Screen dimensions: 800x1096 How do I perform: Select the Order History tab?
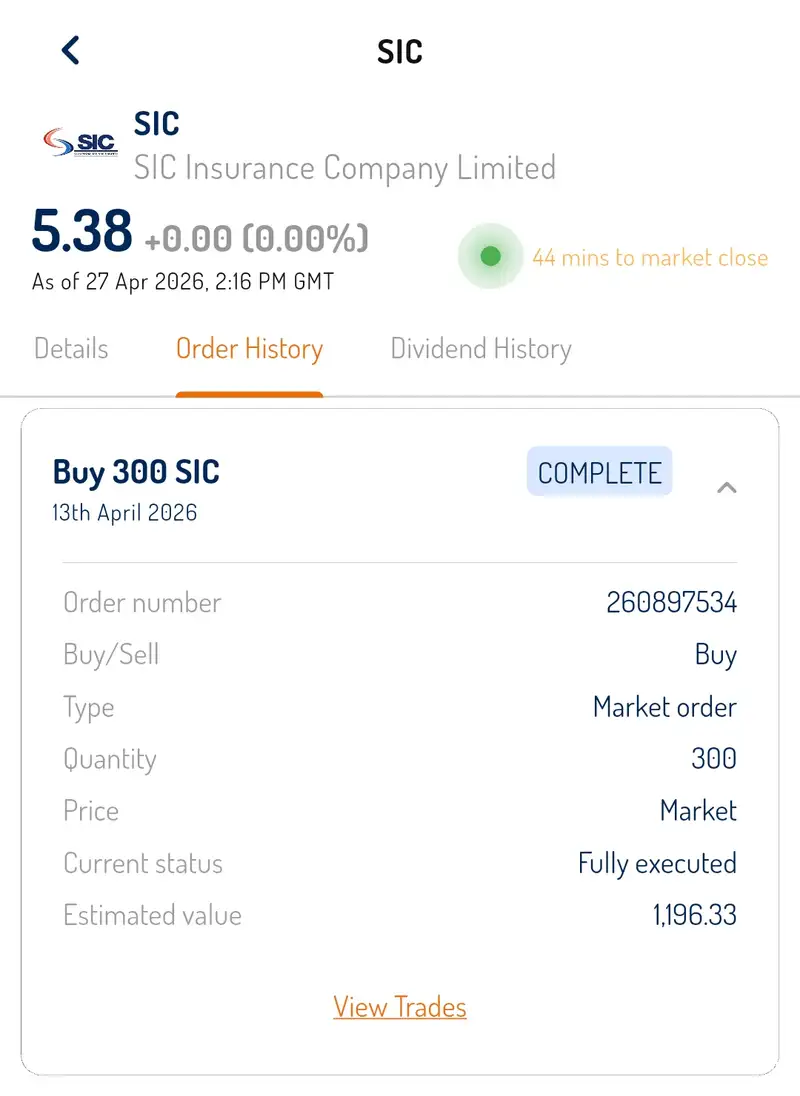click(249, 349)
